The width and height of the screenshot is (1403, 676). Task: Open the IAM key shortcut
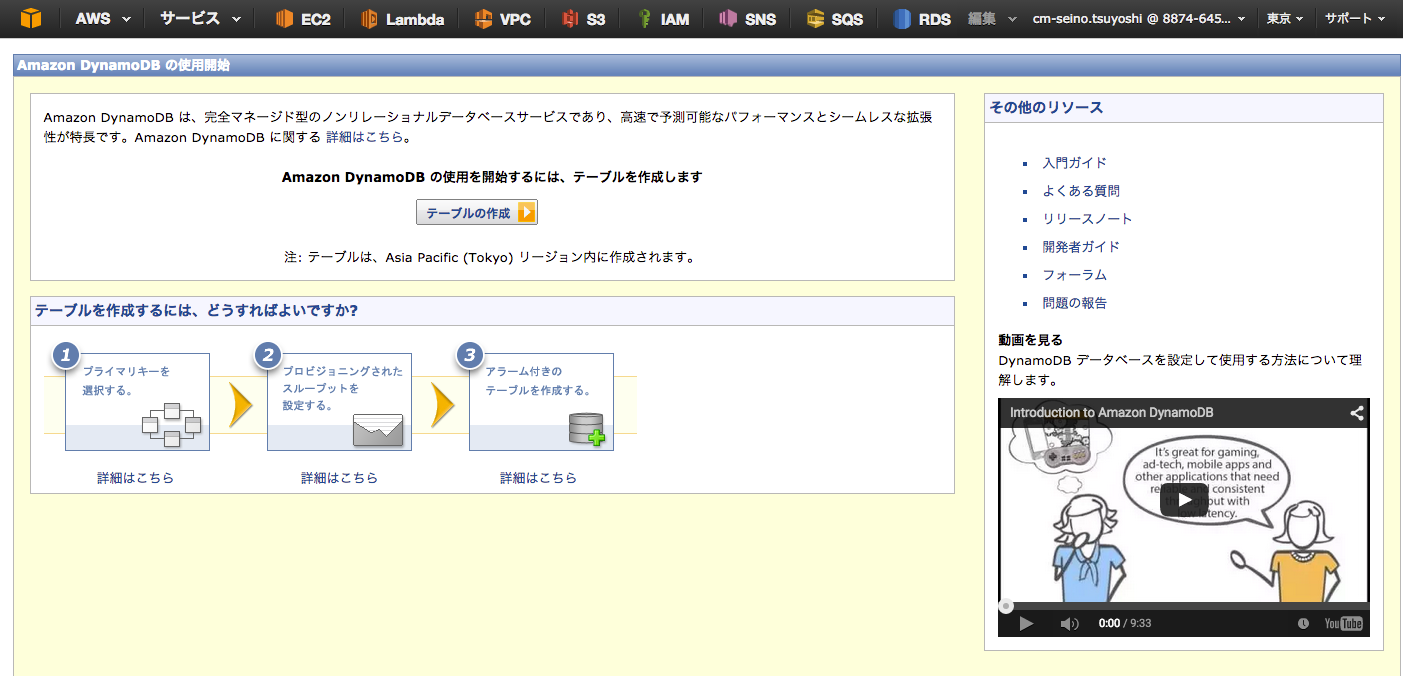[663, 19]
